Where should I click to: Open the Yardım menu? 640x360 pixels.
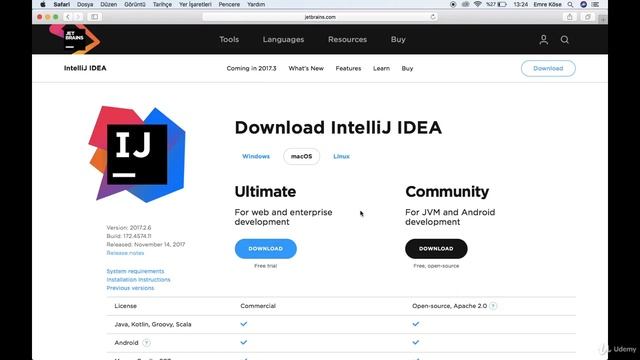[x=256, y=4]
